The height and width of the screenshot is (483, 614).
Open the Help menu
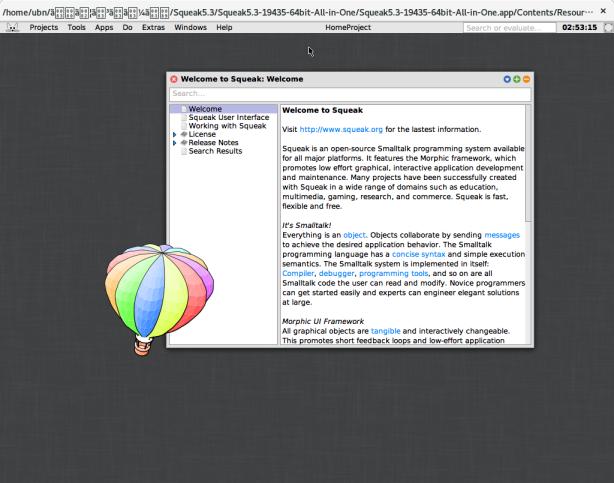point(224,27)
